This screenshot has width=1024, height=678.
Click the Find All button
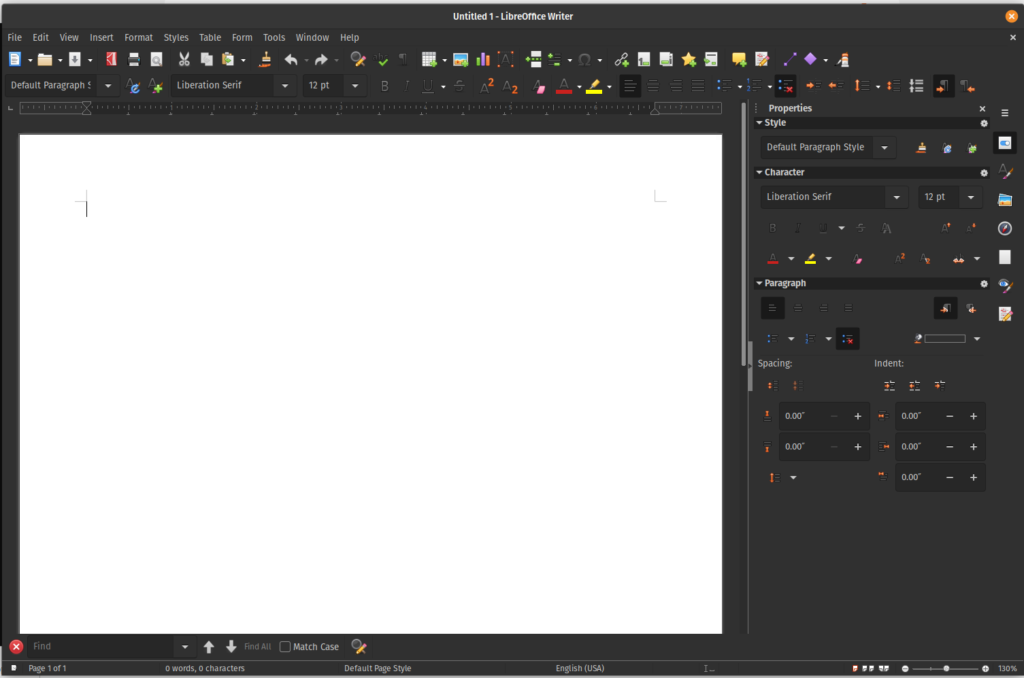[x=257, y=647]
